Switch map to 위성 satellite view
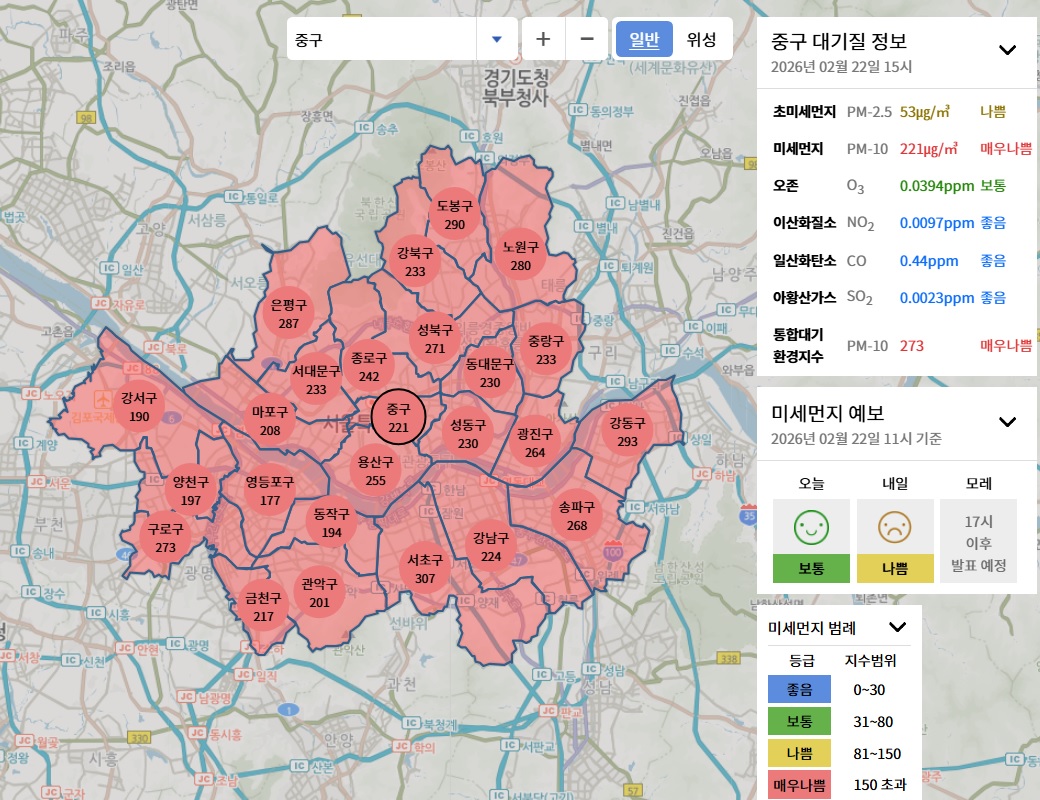 point(702,39)
